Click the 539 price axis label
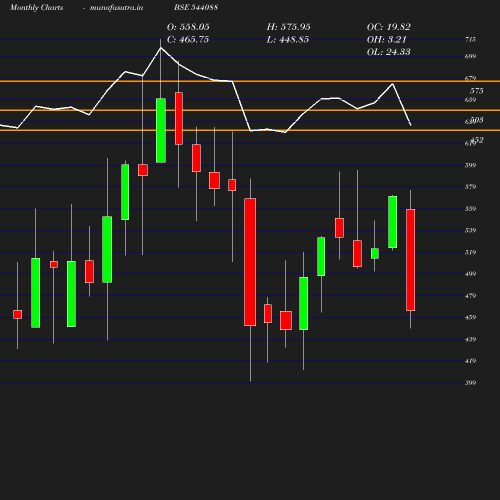 tap(470, 230)
